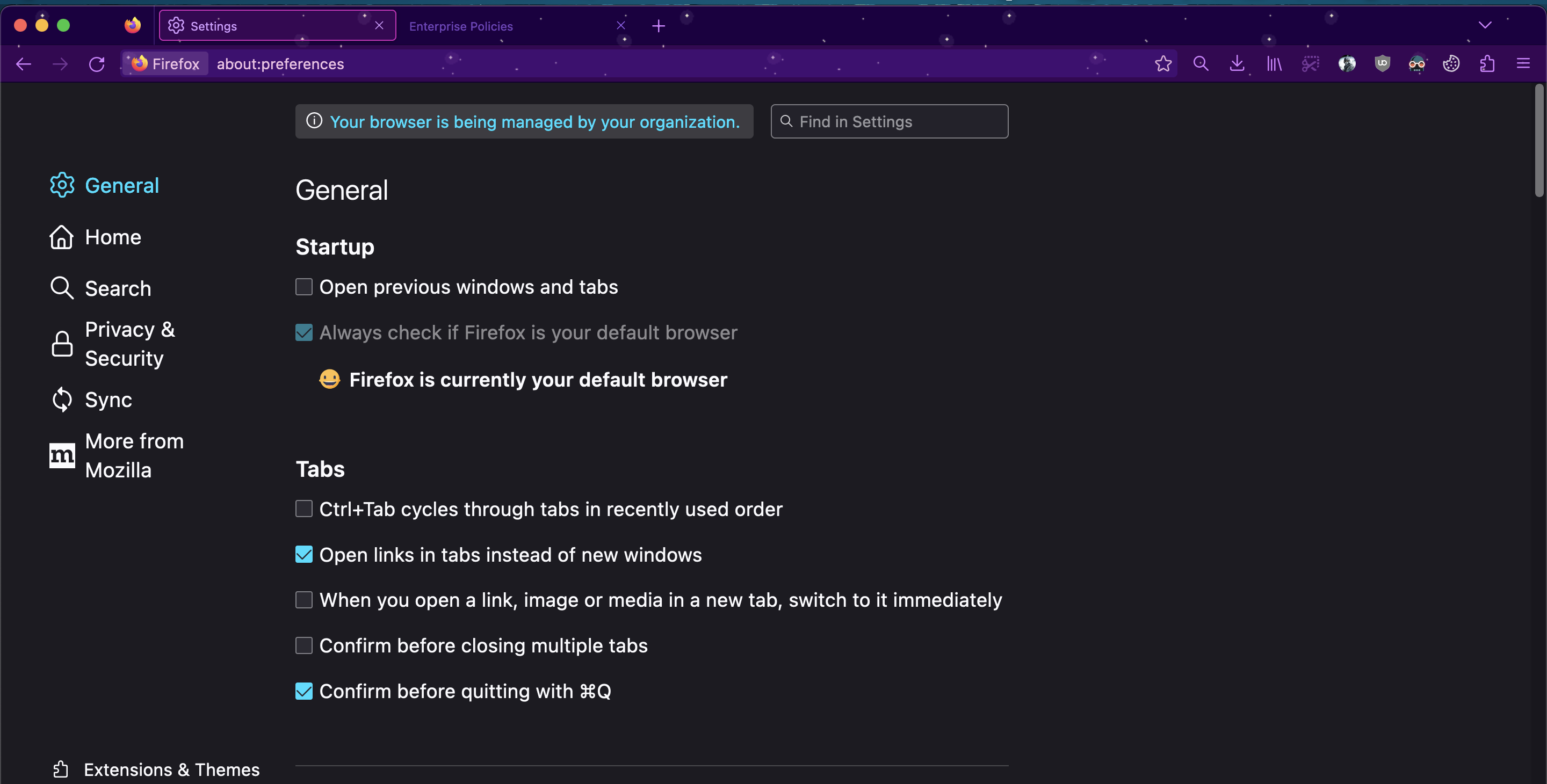Expand the search within page magnifier
The height and width of the screenshot is (784, 1547).
[1201, 63]
